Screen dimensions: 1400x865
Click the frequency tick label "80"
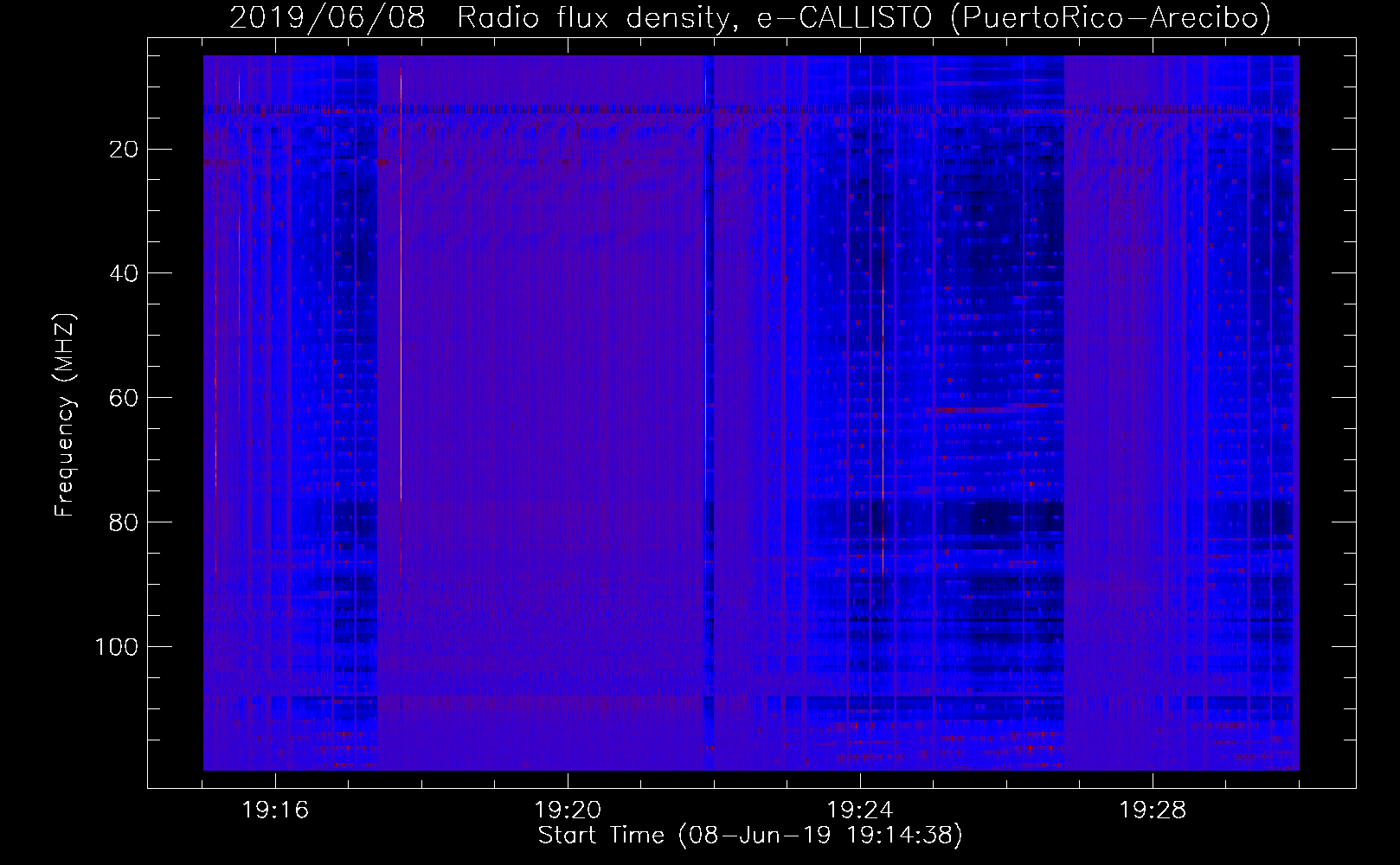(x=125, y=522)
